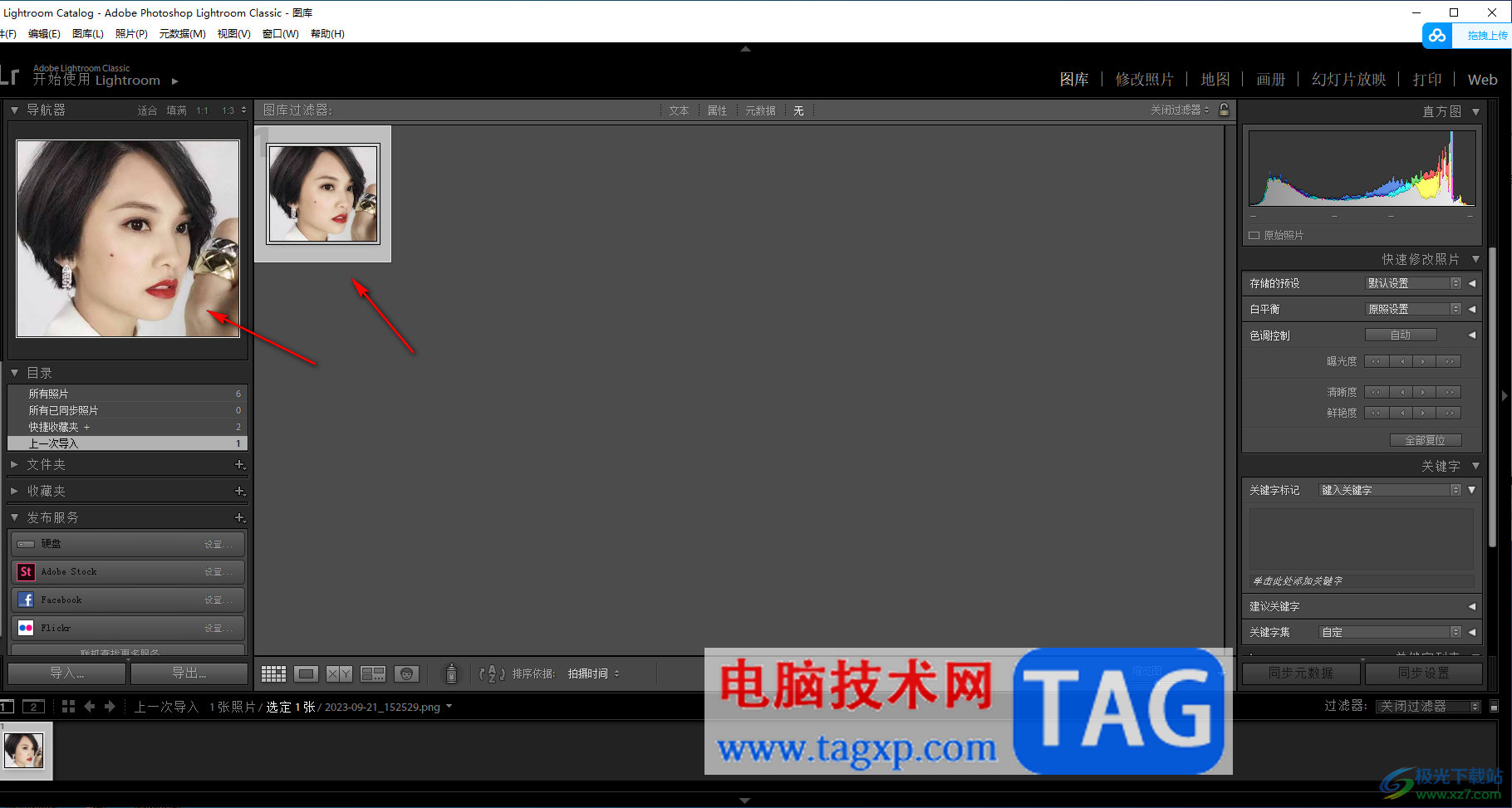The height and width of the screenshot is (808, 1512).
Task: Add folder with plus icon
Action: 240,465
